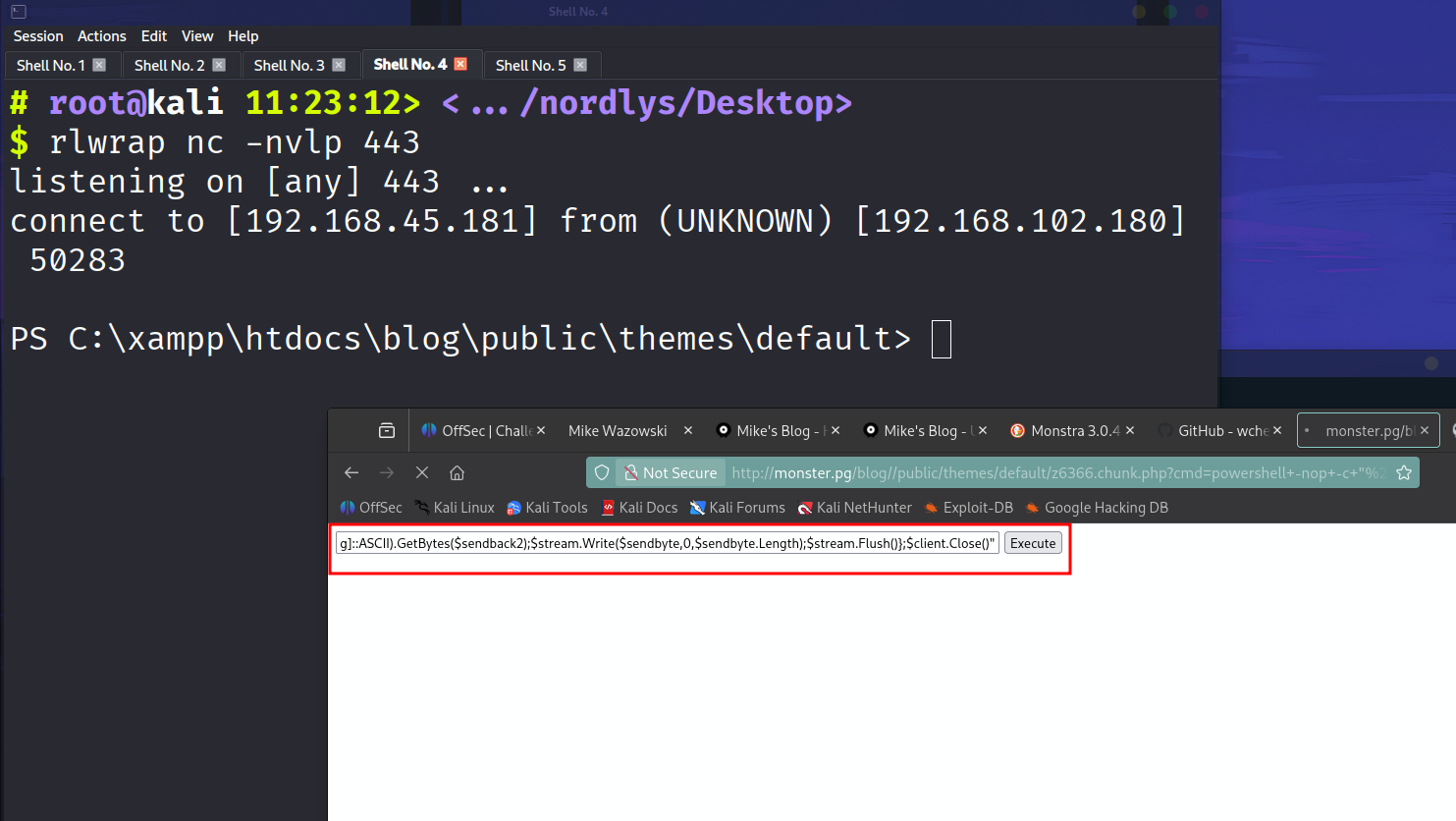Click the Execute button

pos(1033,543)
